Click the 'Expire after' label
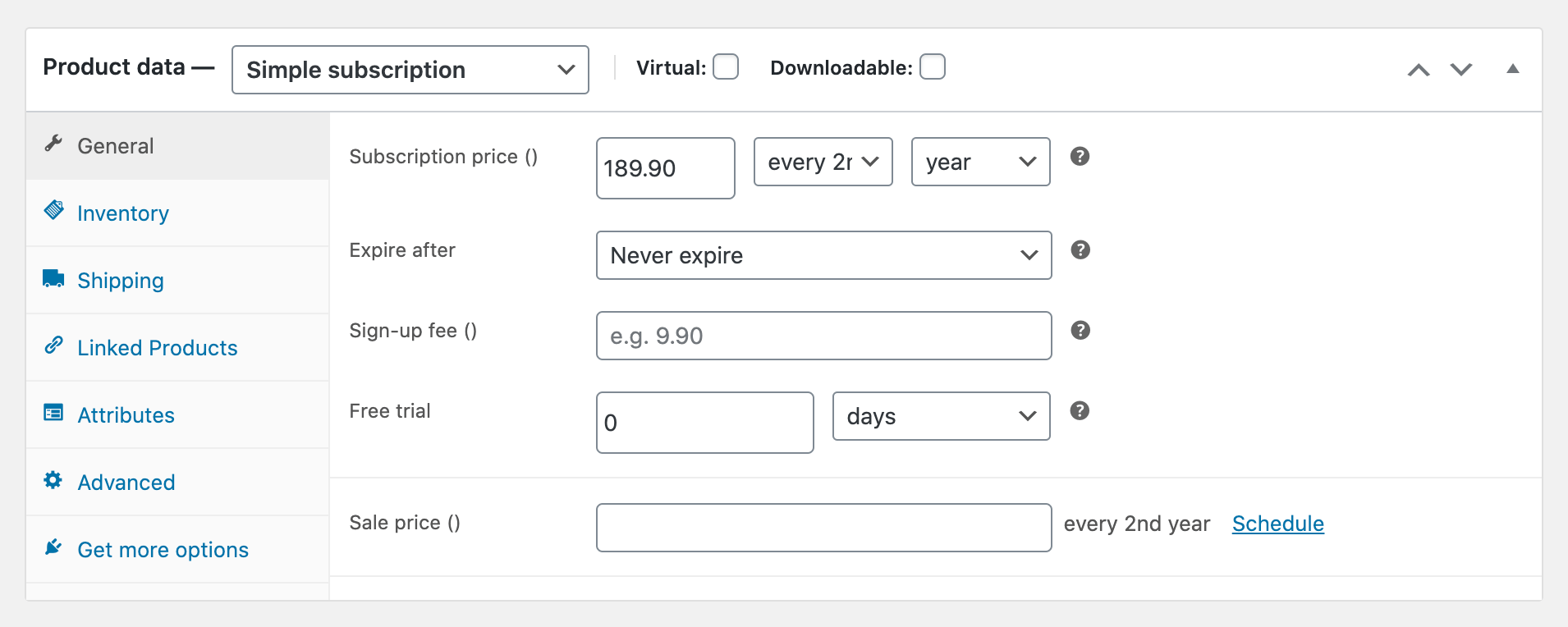Screen dimensions: 1568x627 pos(402,250)
